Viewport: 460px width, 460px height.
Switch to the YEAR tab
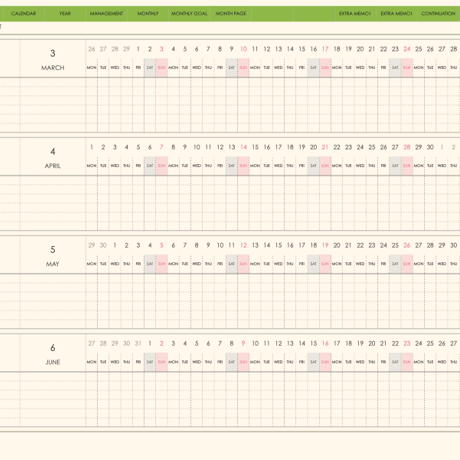65,14
